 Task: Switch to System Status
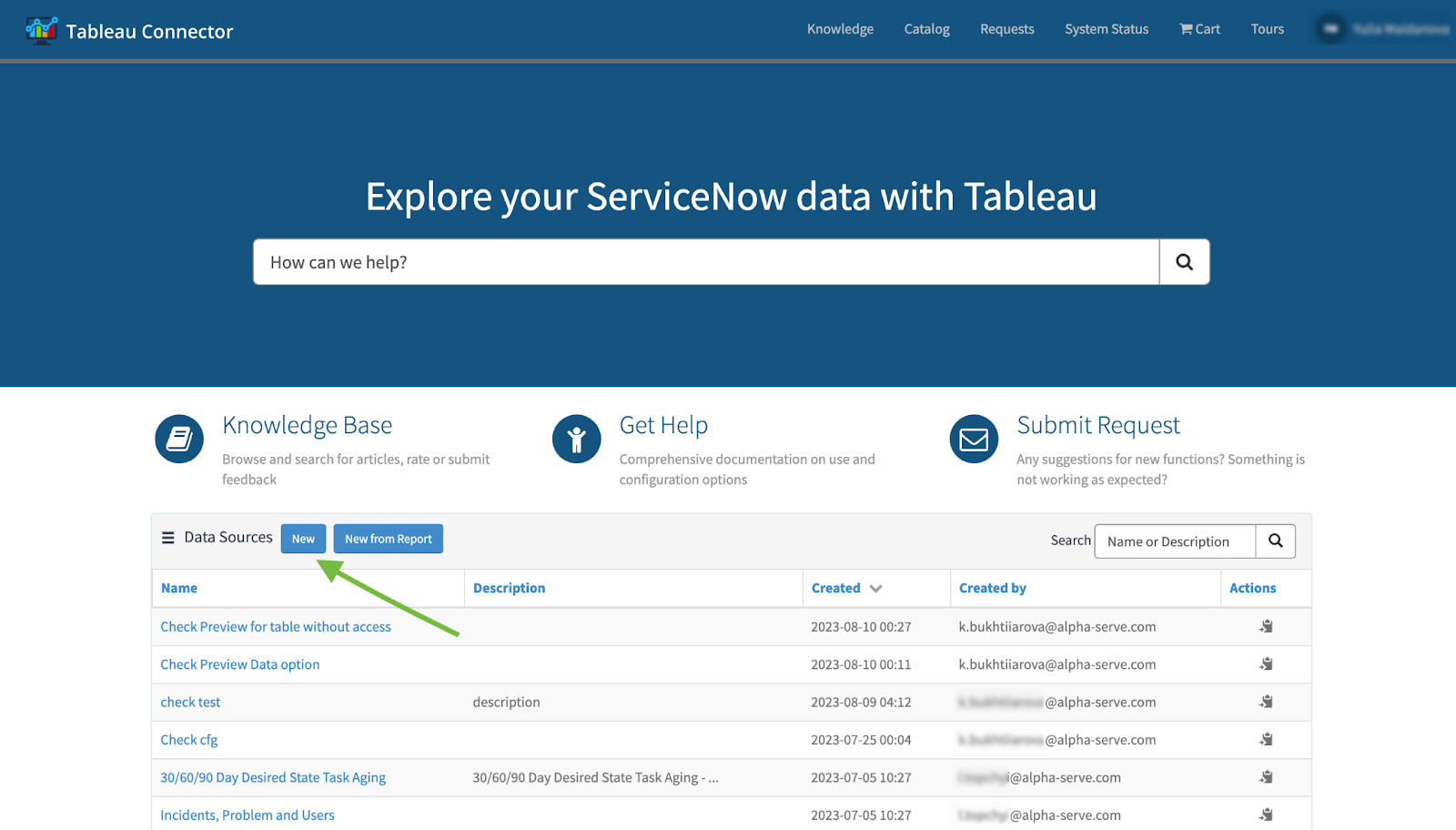(x=1106, y=28)
